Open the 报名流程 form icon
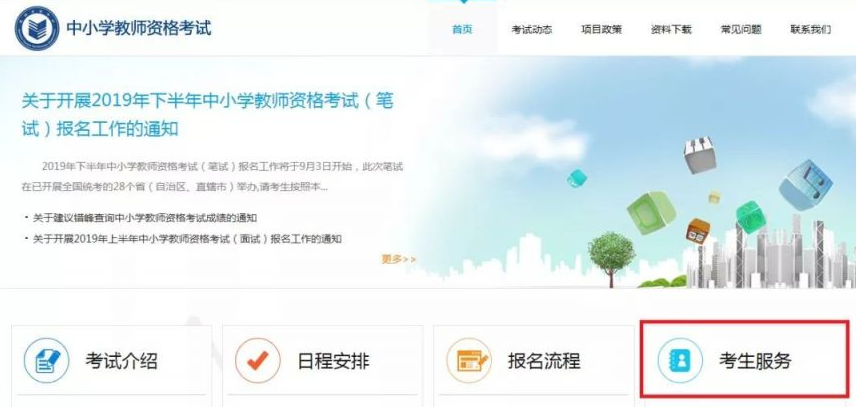 [468, 361]
